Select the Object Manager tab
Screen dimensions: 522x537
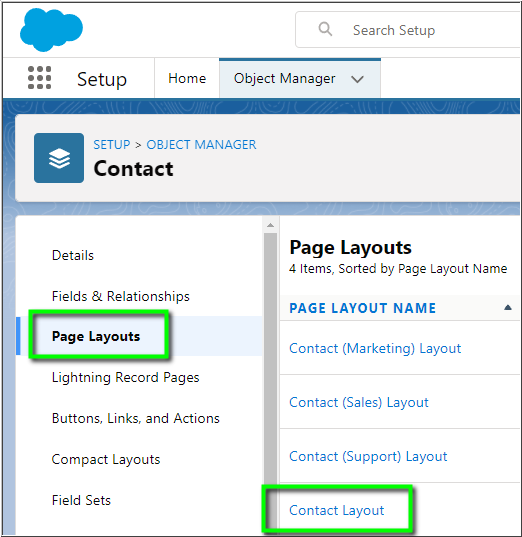(x=284, y=78)
